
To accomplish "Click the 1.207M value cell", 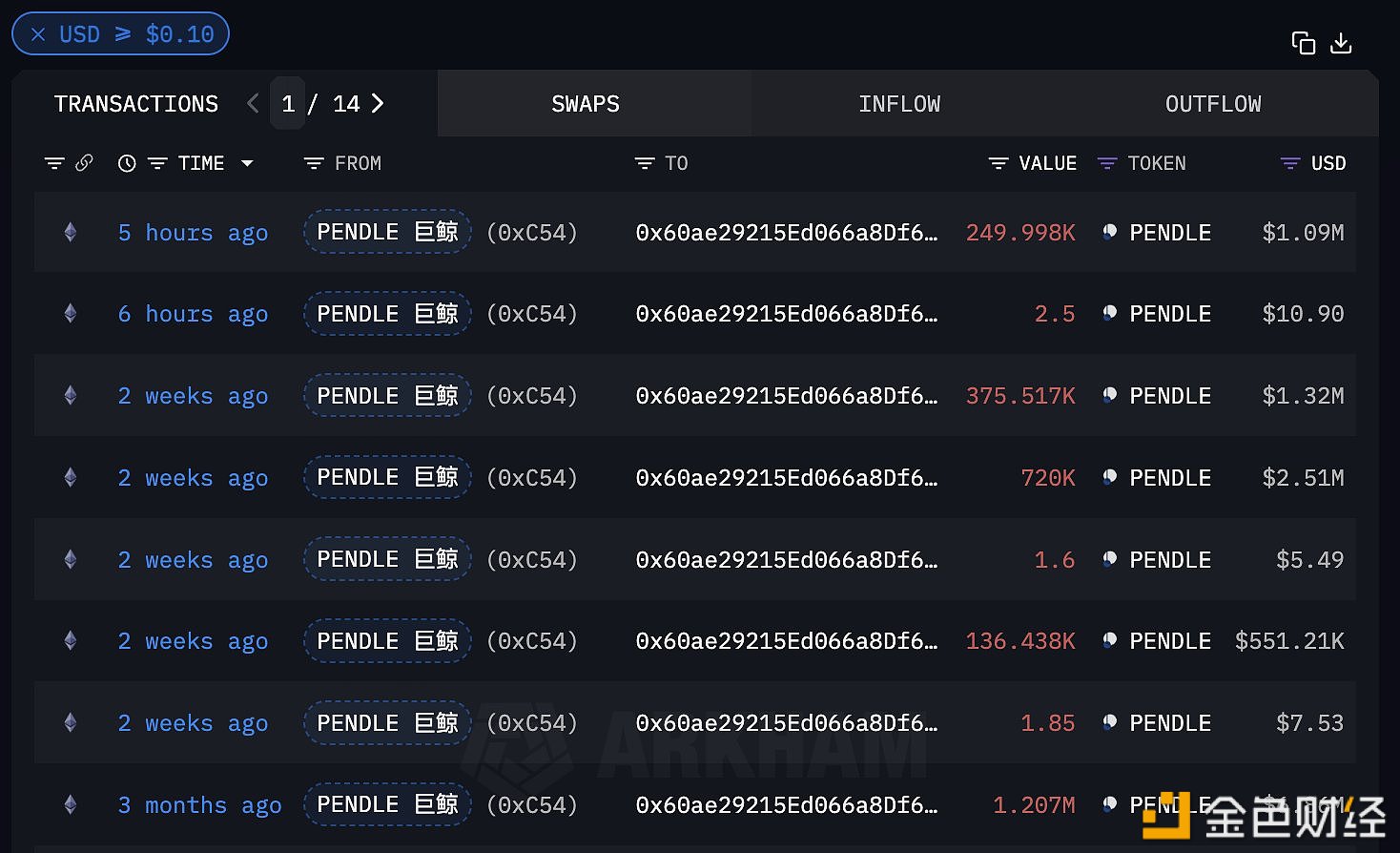I will point(1034,805).
